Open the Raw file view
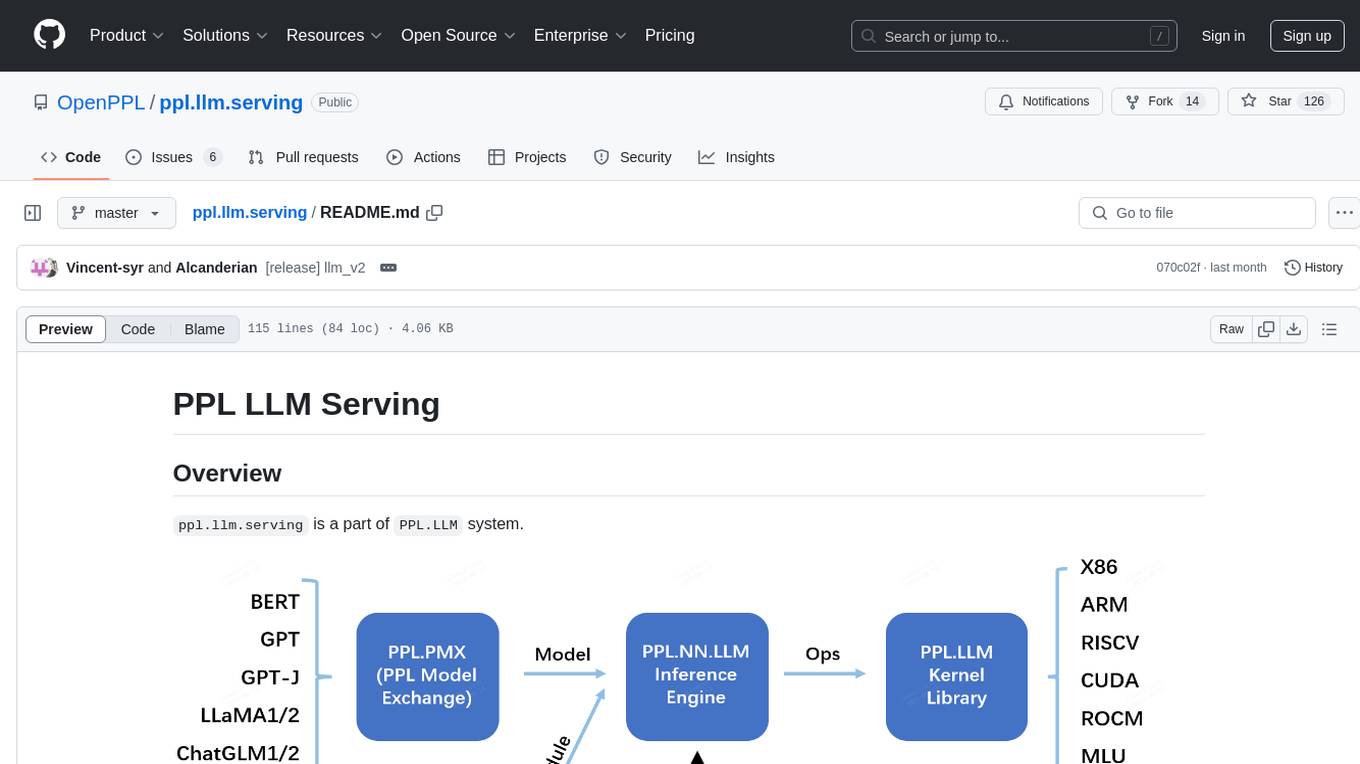The image size is (1360, 764). click(1231, 329)
